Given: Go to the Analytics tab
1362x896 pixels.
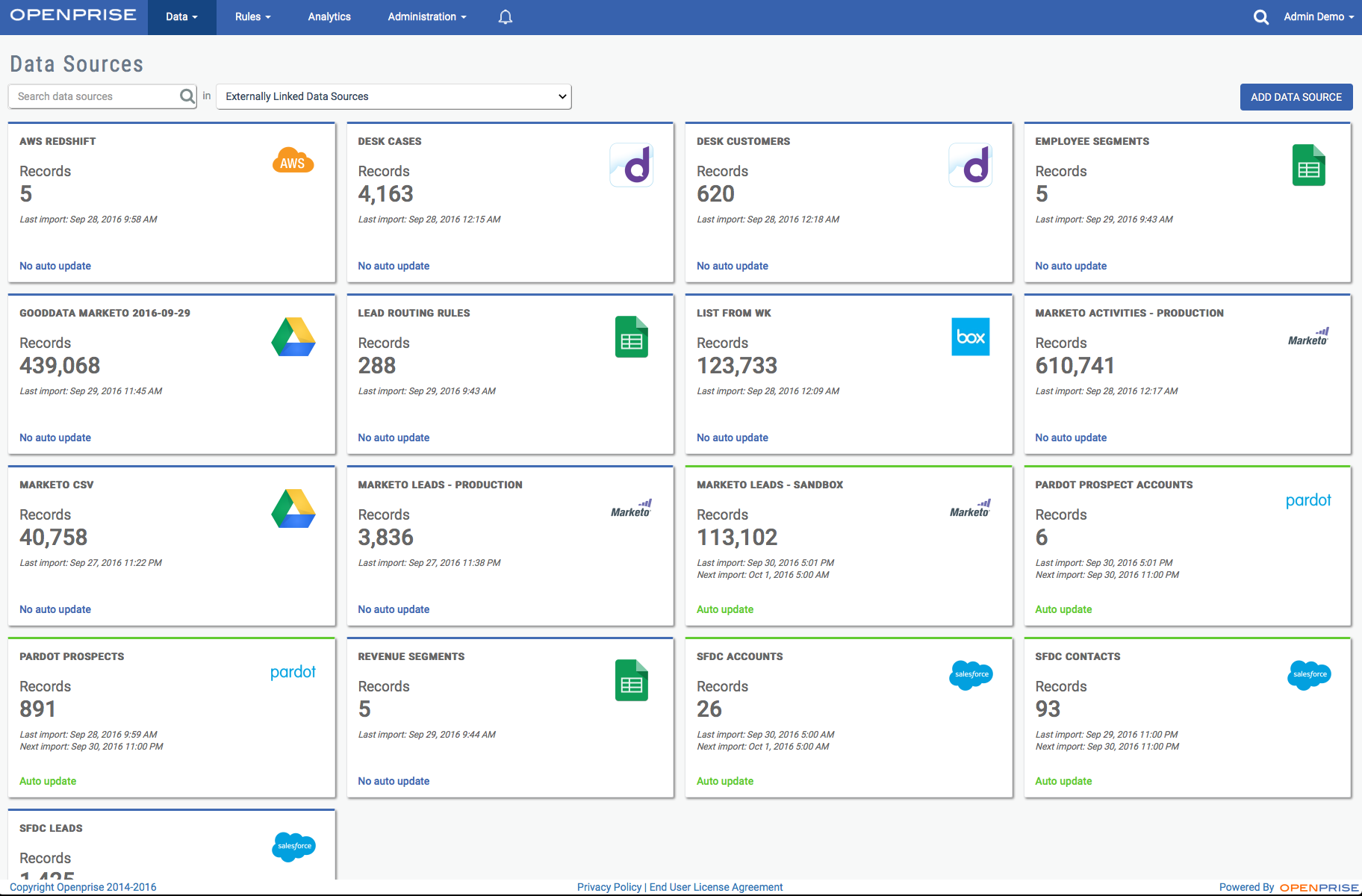Looking at the screenshot, I should click(x=329, y=16).
